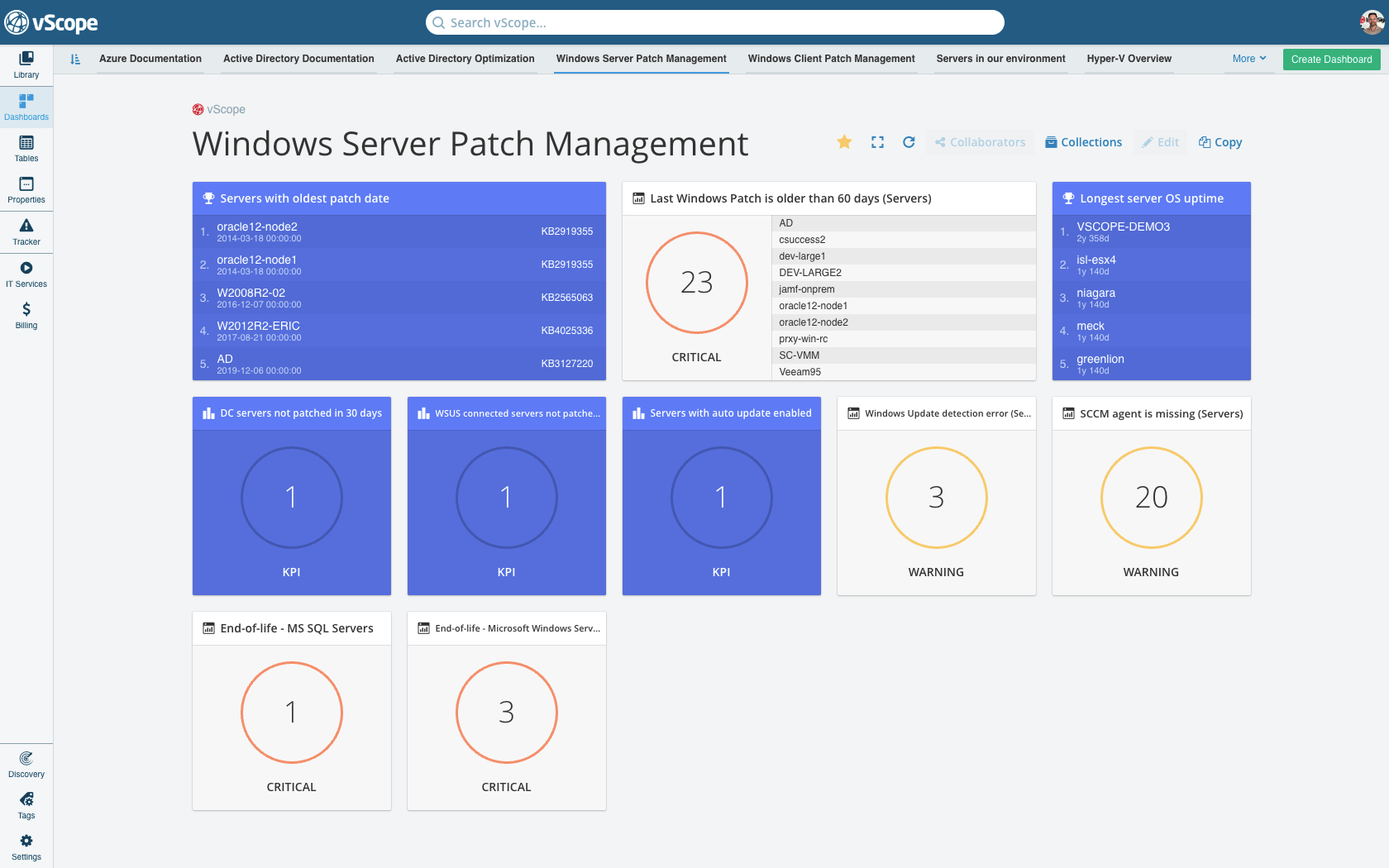Click bar chart icon on WSUS connected servers widget
Viewport: 1389px width, 868px height.
click(x=423, y=413)
